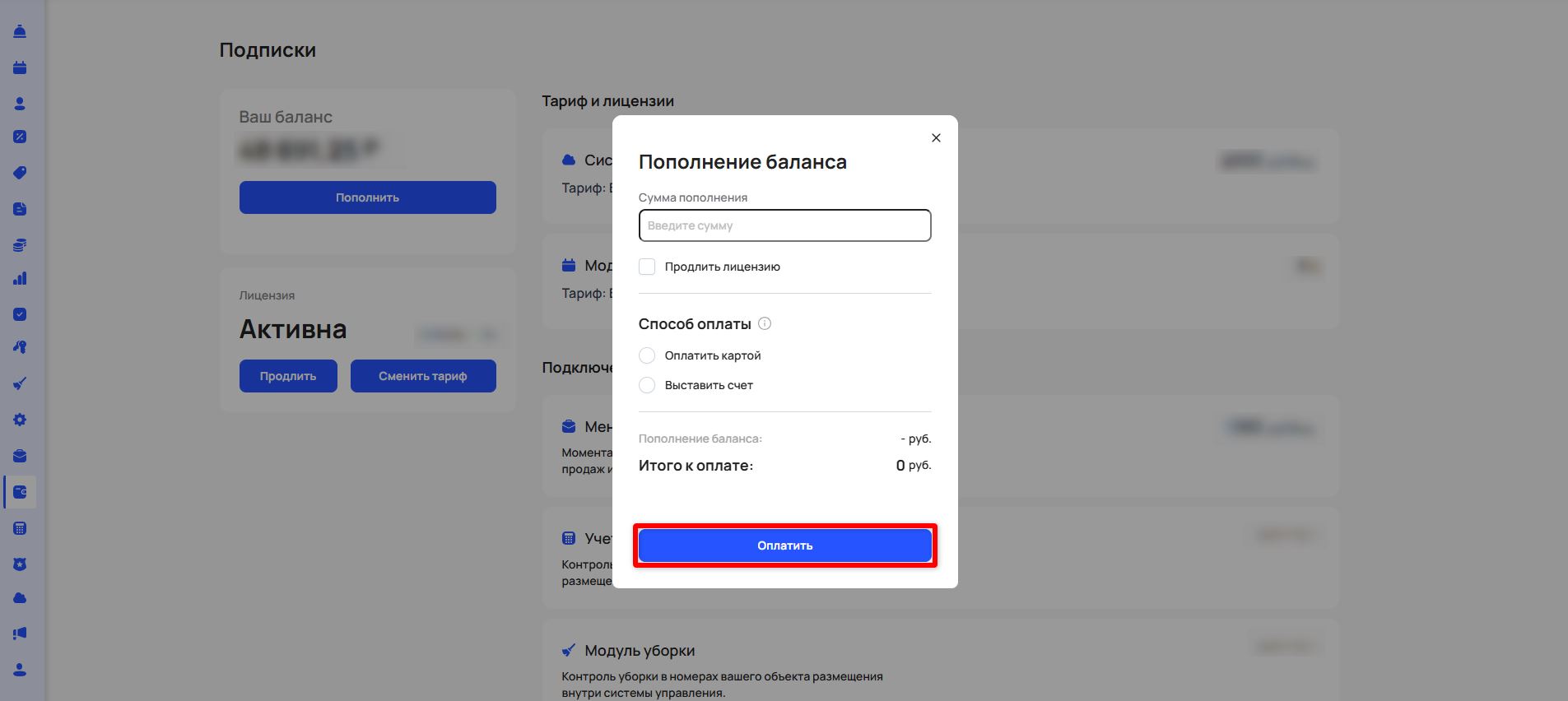
Task: Click the Пополнить button under balance
Action: (x=367, y=197)
